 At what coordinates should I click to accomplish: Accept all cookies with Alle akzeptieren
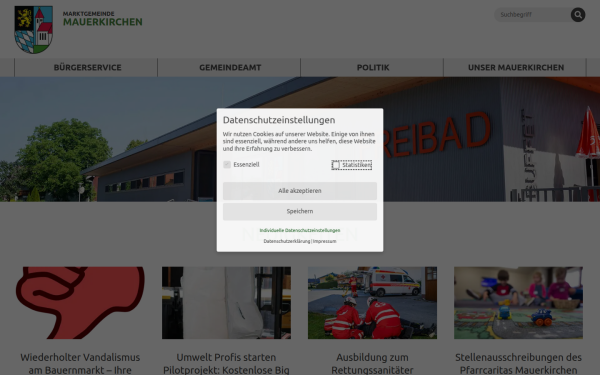(x=300, y=191)
